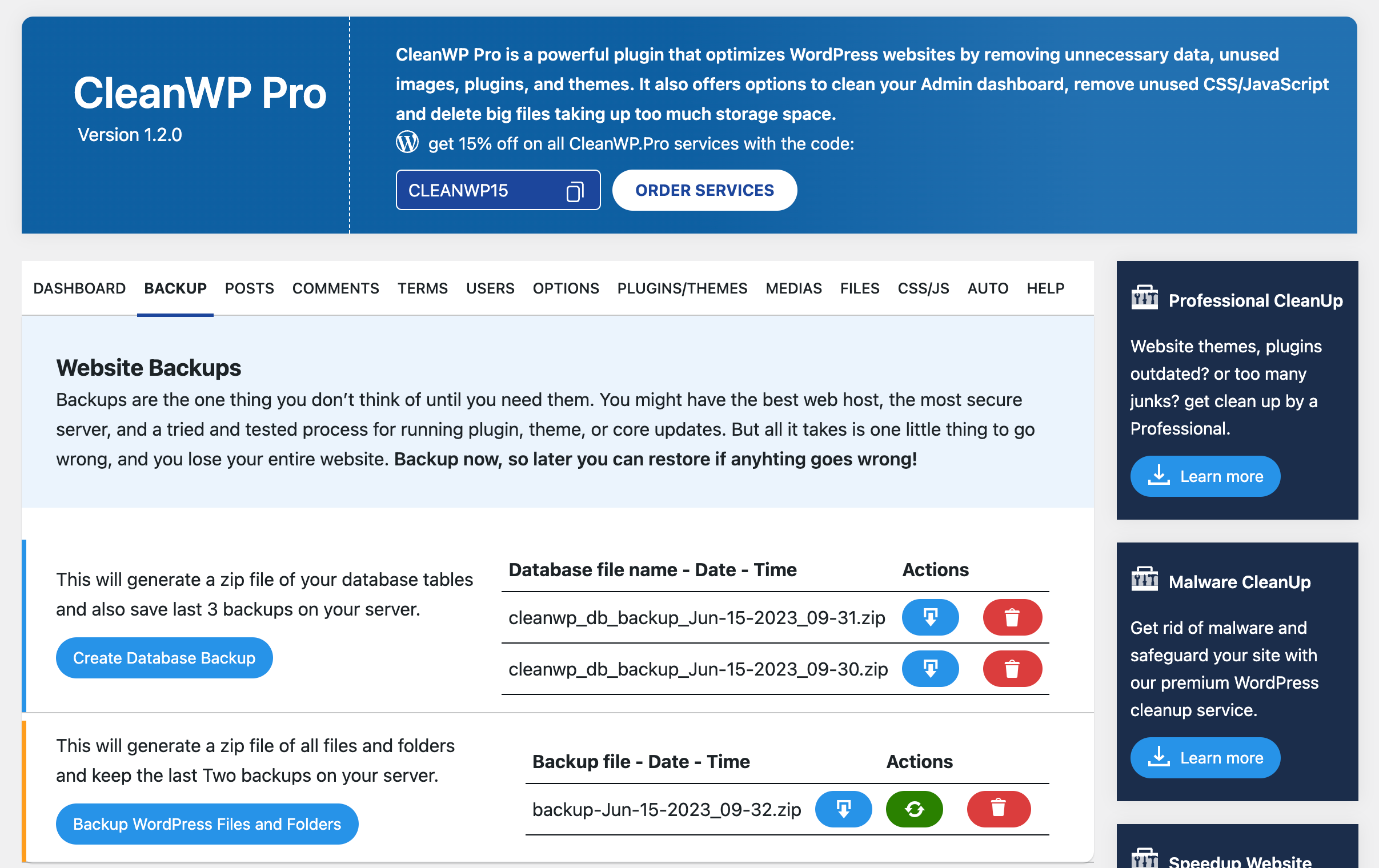Image resolution: width=1379 pixels, height=868 pixels.
Task: Download cleanwp_db_backup_Jun-15-2023_09-30.zip
Action: pyautogui.click(x=930, y=669)
